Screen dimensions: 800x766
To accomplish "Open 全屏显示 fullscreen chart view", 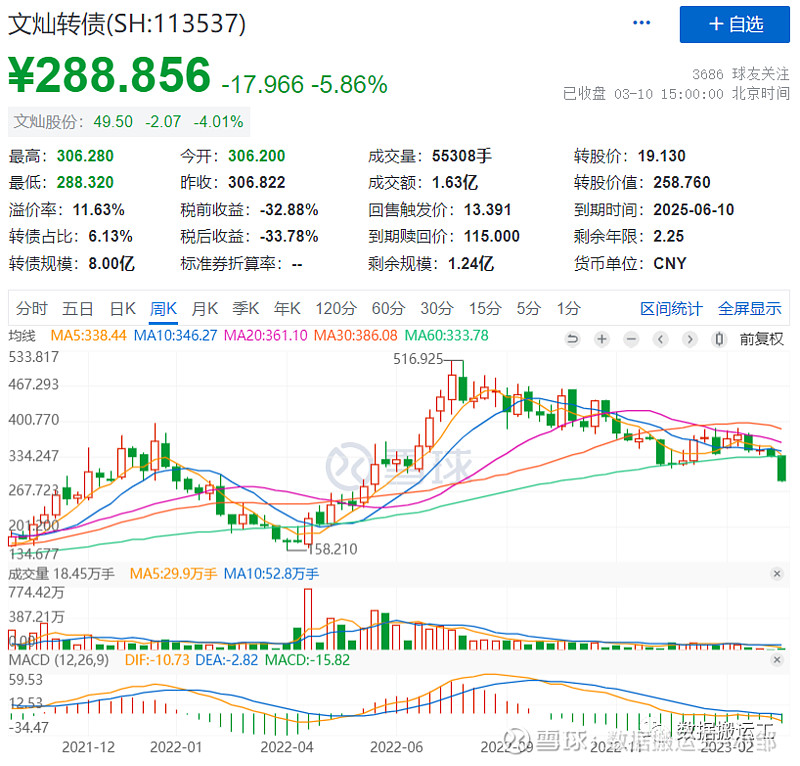I will pyautogui.click(x=749, y=308).
